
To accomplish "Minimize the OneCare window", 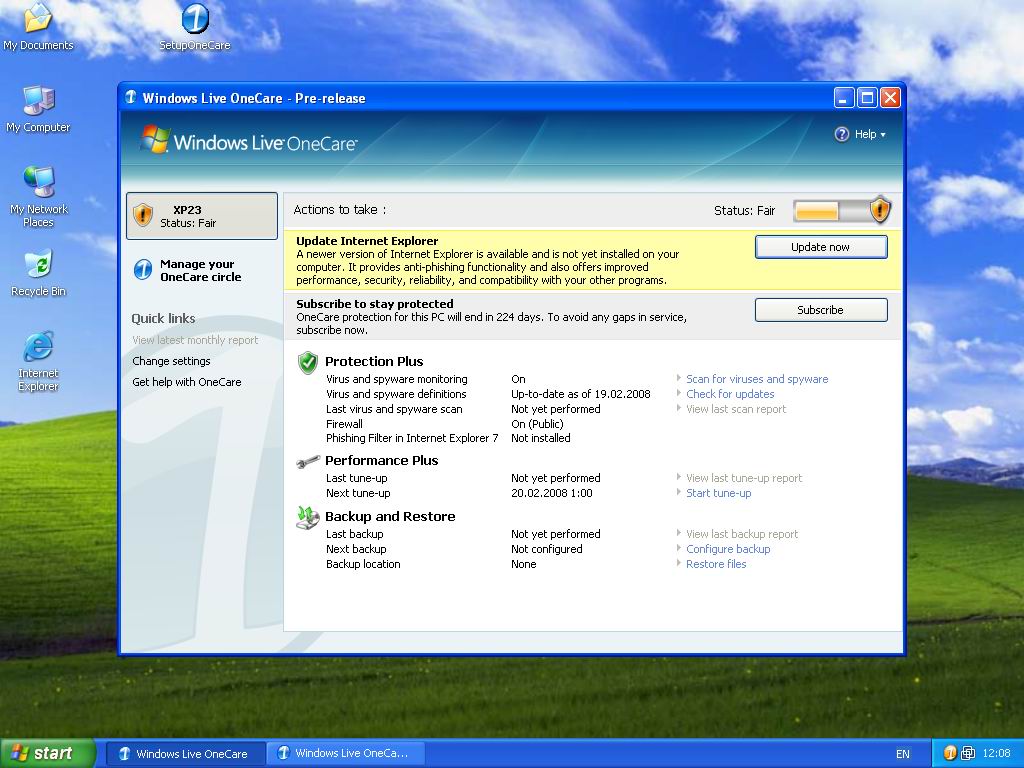I will (x=844, y=98).
